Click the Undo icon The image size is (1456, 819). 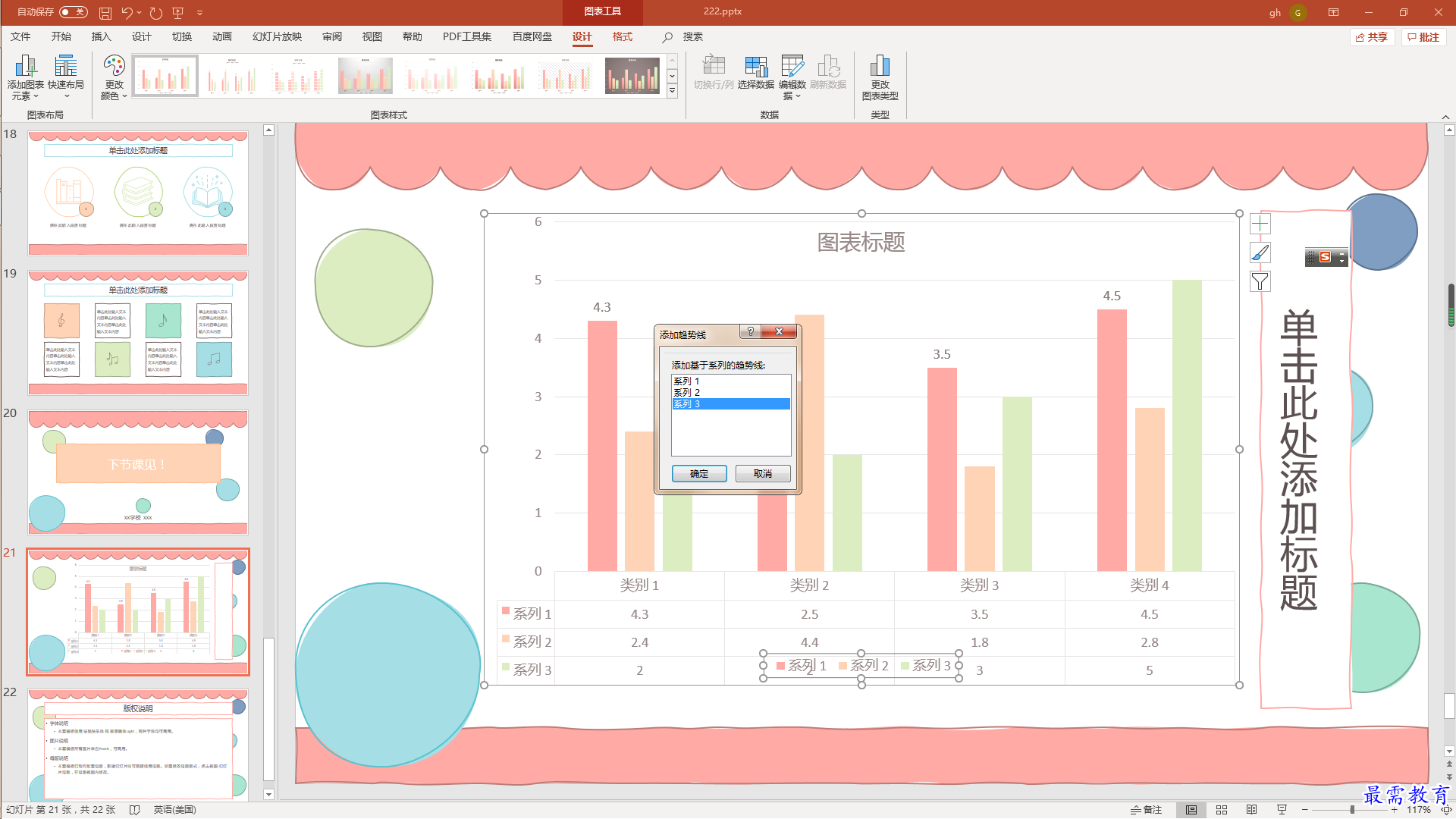coord(127,12)
